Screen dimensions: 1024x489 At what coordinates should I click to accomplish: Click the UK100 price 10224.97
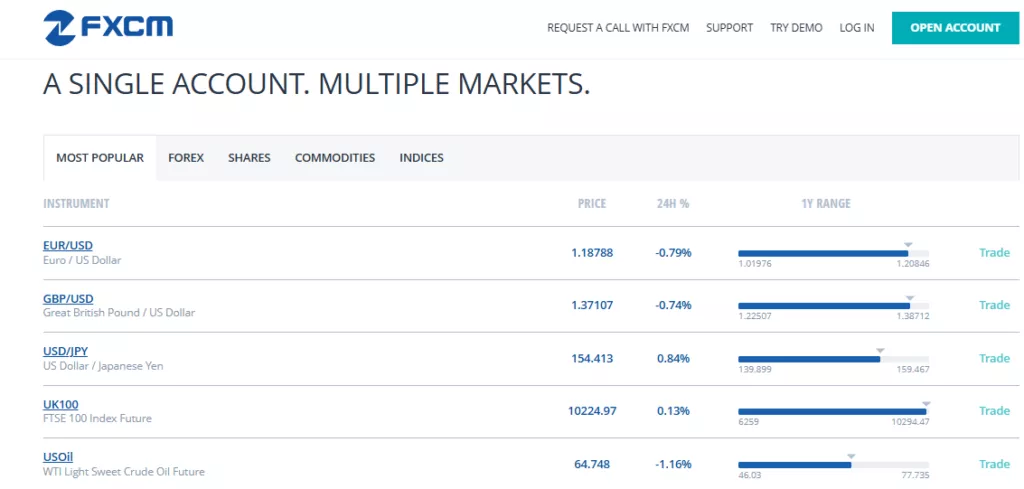592,411
